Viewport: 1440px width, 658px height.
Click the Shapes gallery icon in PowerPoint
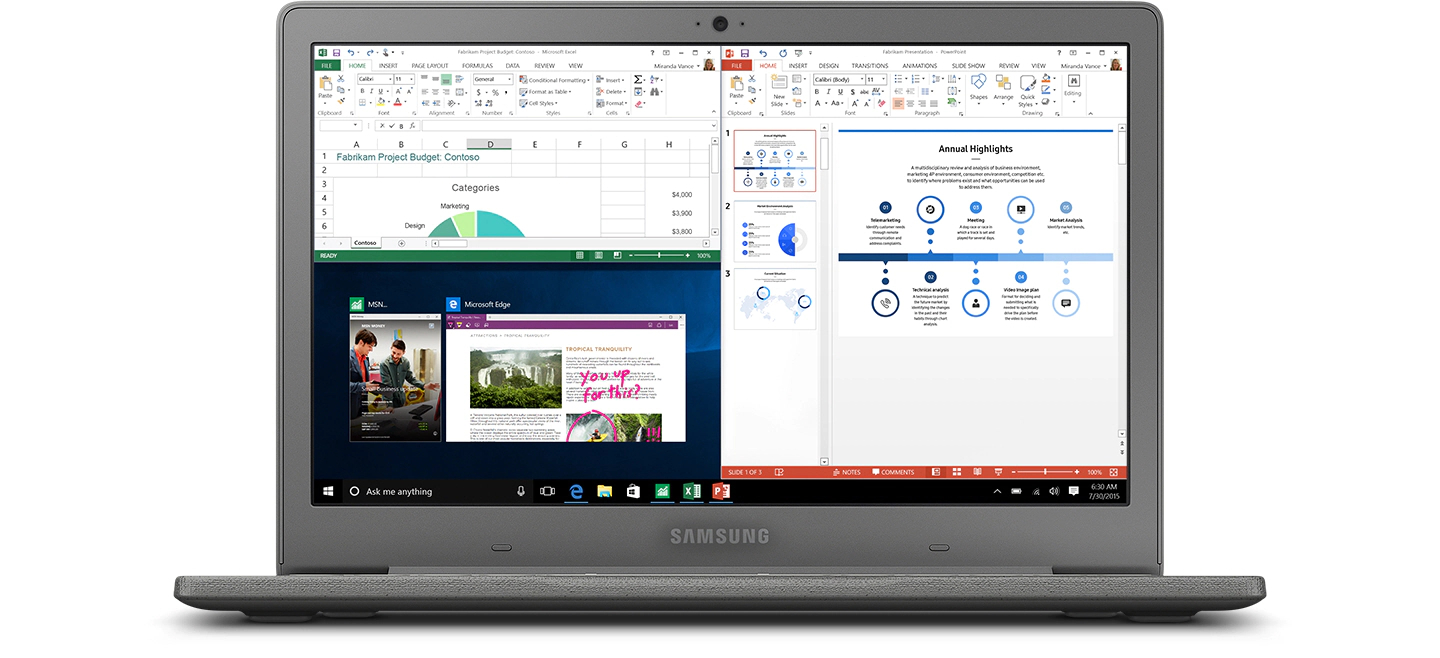pos(978,86)
